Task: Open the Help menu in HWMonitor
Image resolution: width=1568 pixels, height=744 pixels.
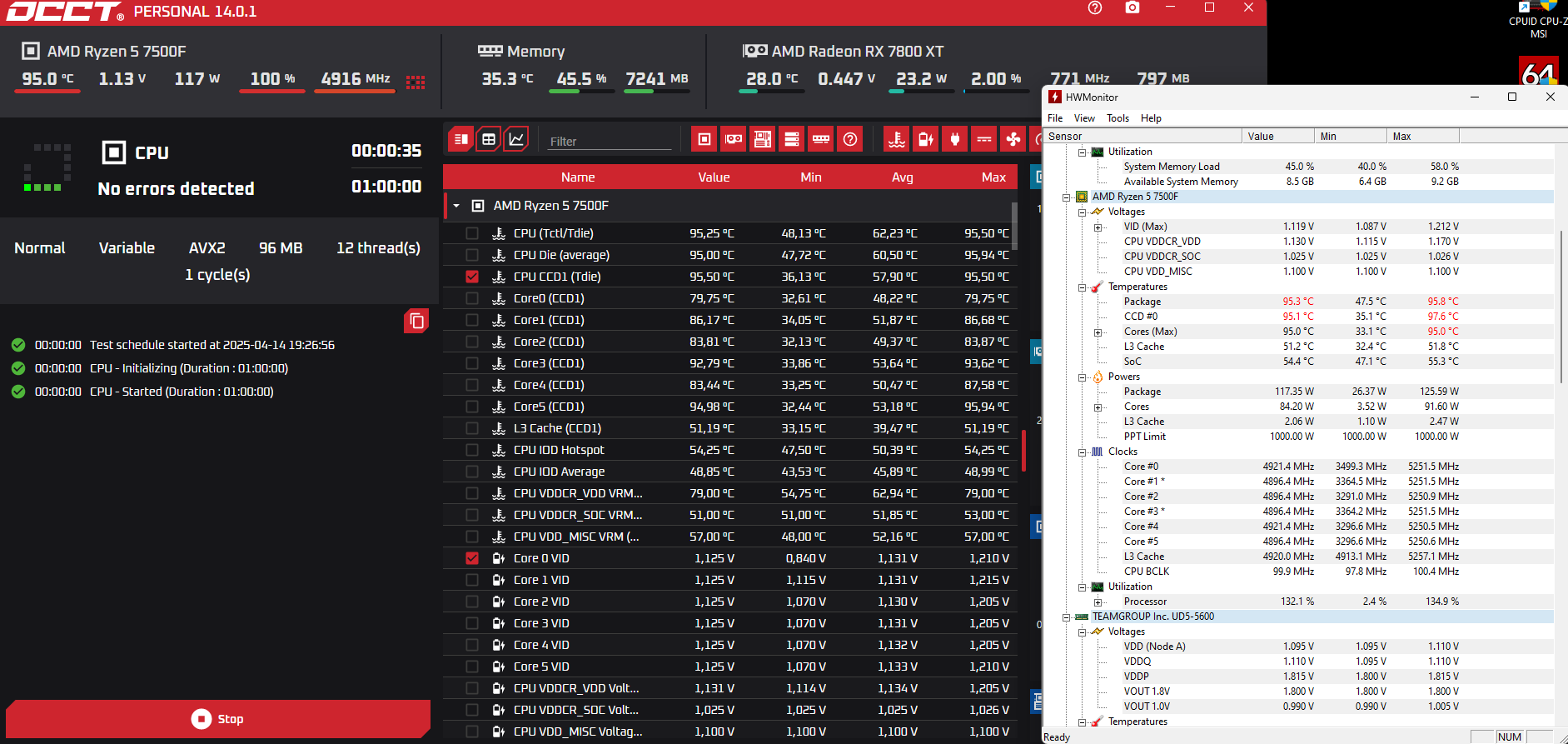Action: click(x=1151, y=118)
